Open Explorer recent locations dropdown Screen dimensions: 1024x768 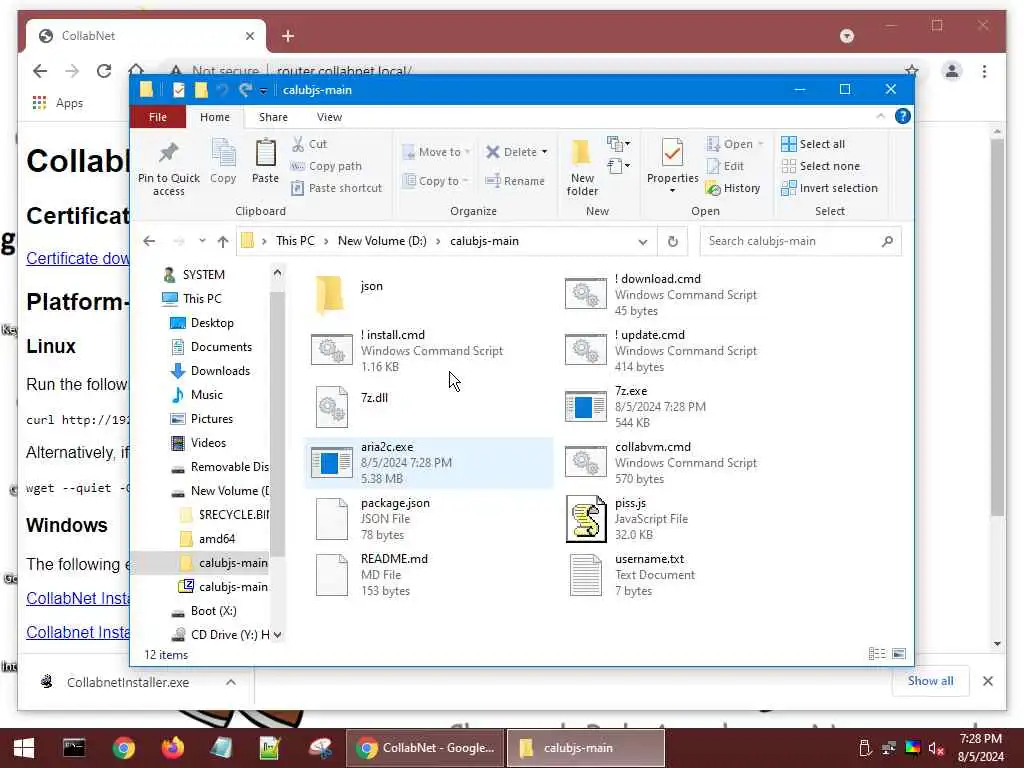pyautogui.click(x=202, y=241)
